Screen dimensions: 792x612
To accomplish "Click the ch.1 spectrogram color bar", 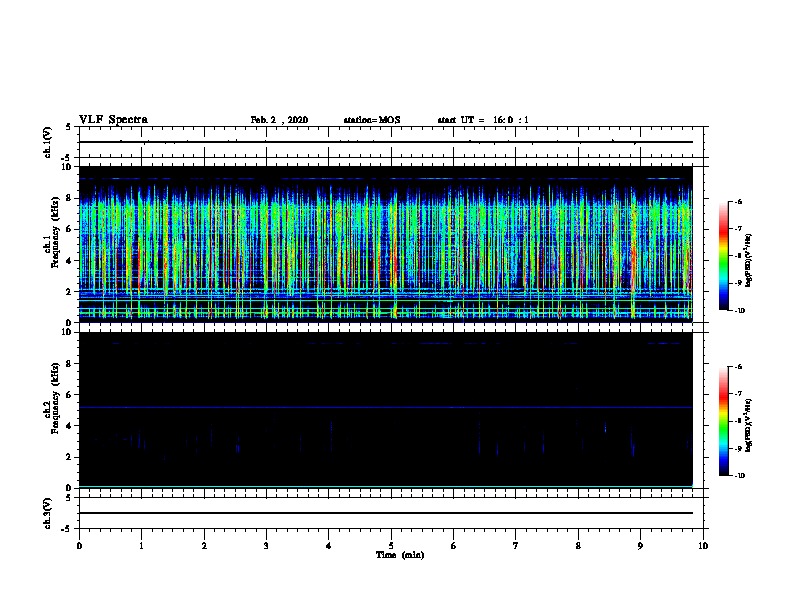I will pyautogui.click(x=723, y=256).
